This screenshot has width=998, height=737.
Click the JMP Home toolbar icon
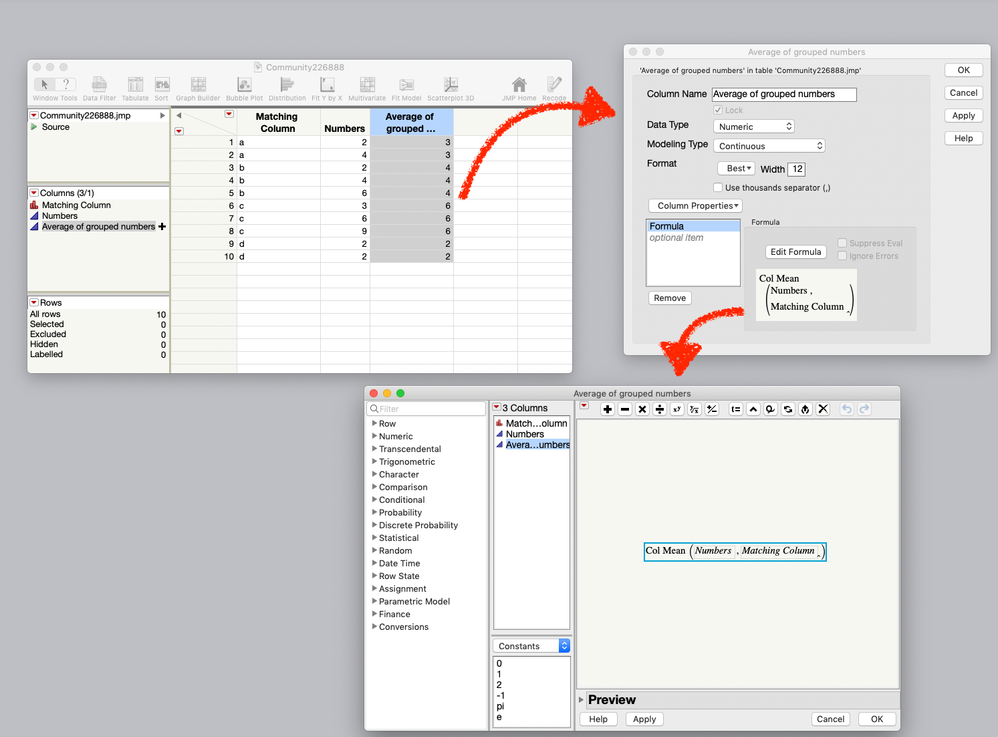click(x=519, y=88)
